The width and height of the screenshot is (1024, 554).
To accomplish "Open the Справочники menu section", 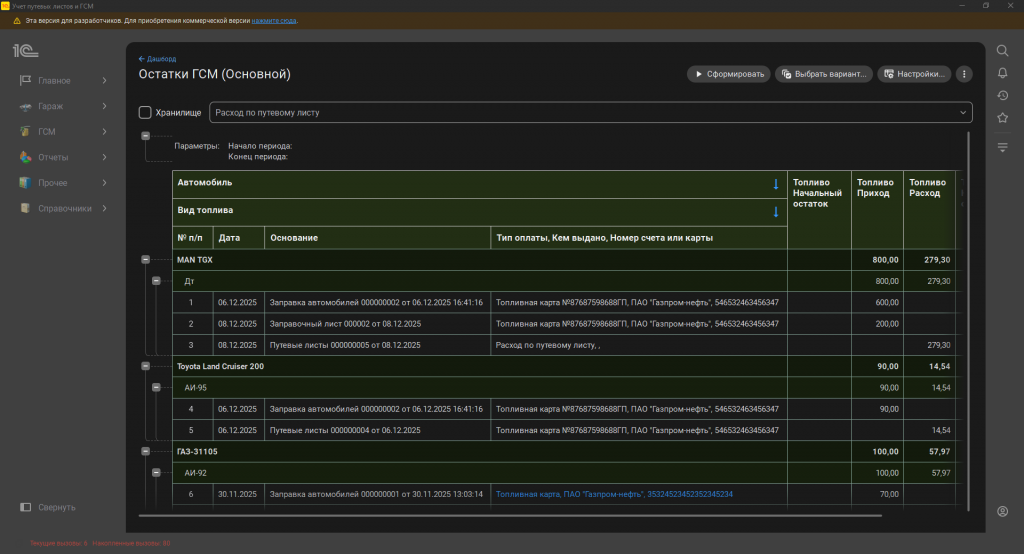I will 63,209.
